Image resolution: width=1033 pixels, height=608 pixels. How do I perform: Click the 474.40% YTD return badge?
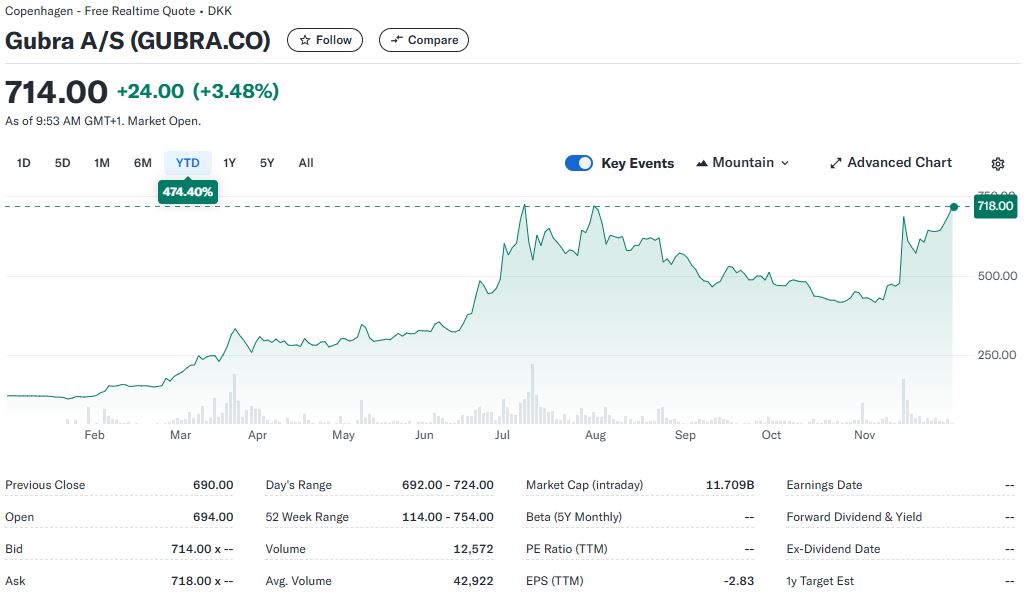[x=188, y=192]
